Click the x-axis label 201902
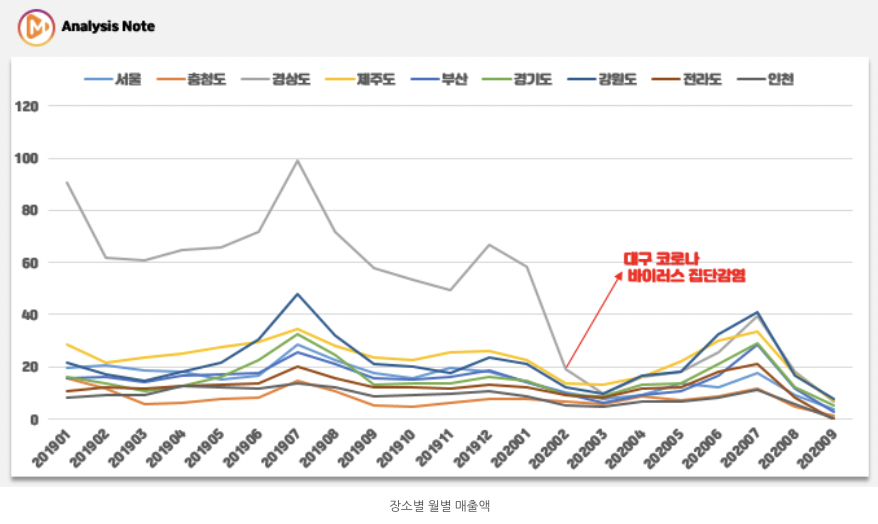 [90, 448]
